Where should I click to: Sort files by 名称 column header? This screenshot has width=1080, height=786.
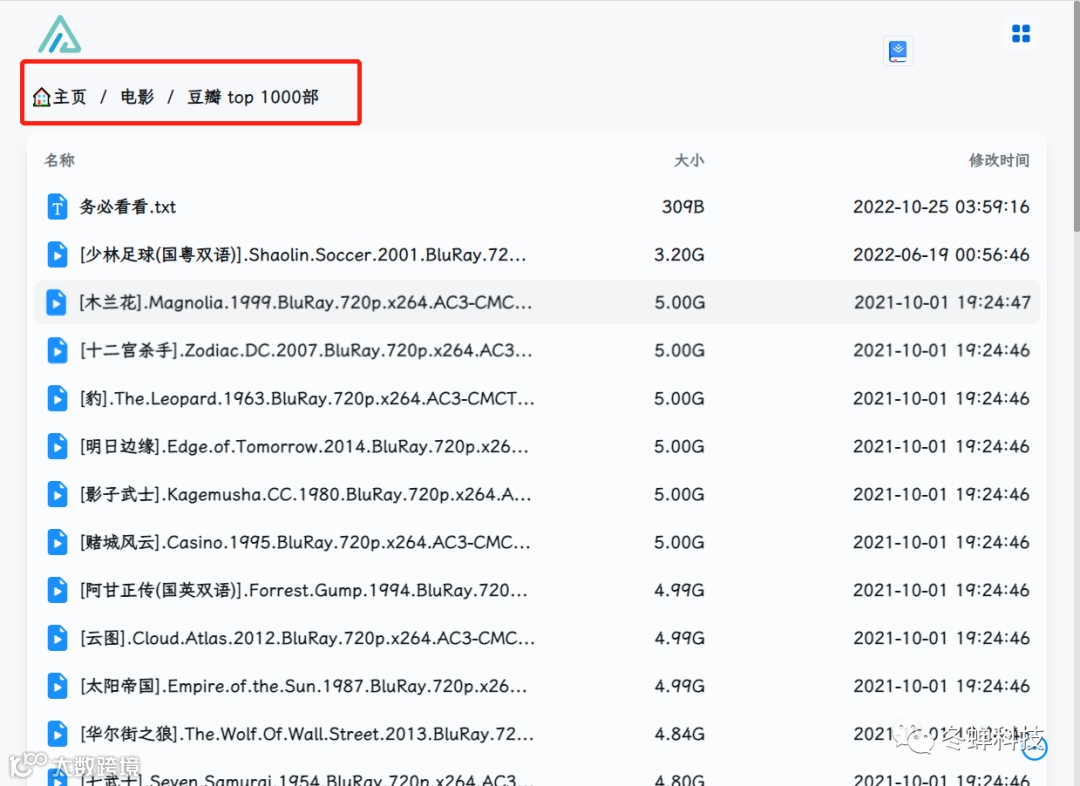(x=59, y=161)
